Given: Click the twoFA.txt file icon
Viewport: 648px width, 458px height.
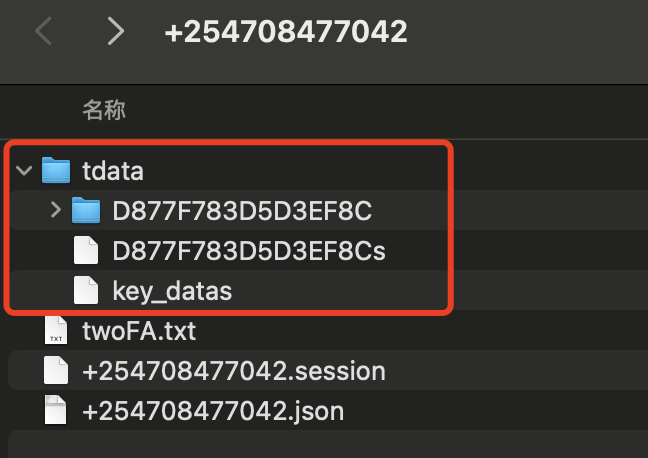Looking at the screenshot, I should coord(56,331).
